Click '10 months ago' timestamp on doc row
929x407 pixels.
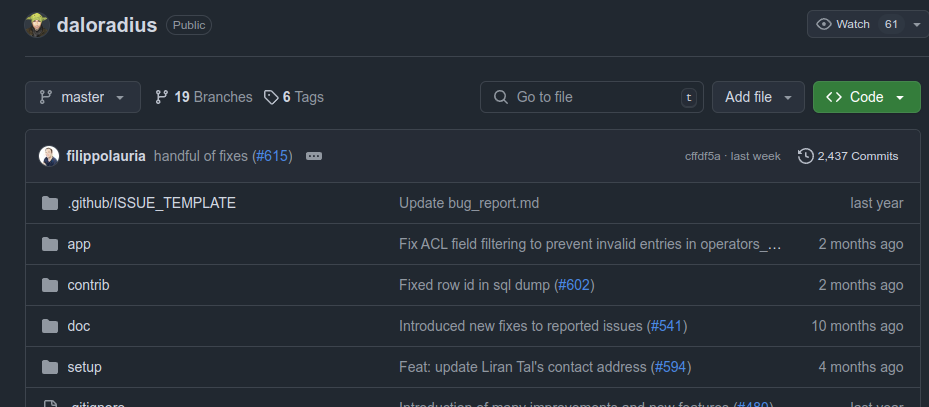[857, 326]
